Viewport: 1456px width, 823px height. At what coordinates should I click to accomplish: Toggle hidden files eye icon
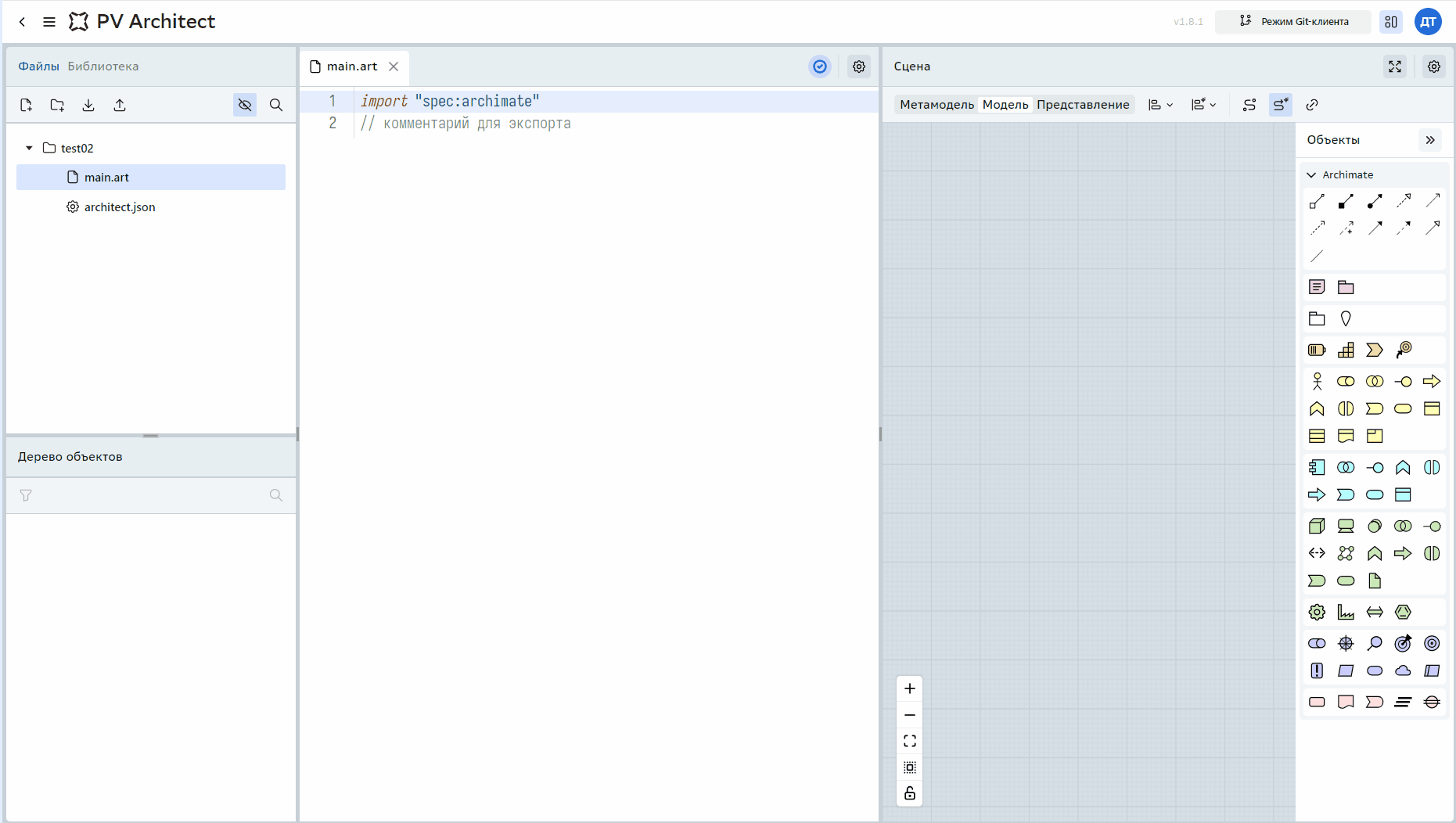245,105
